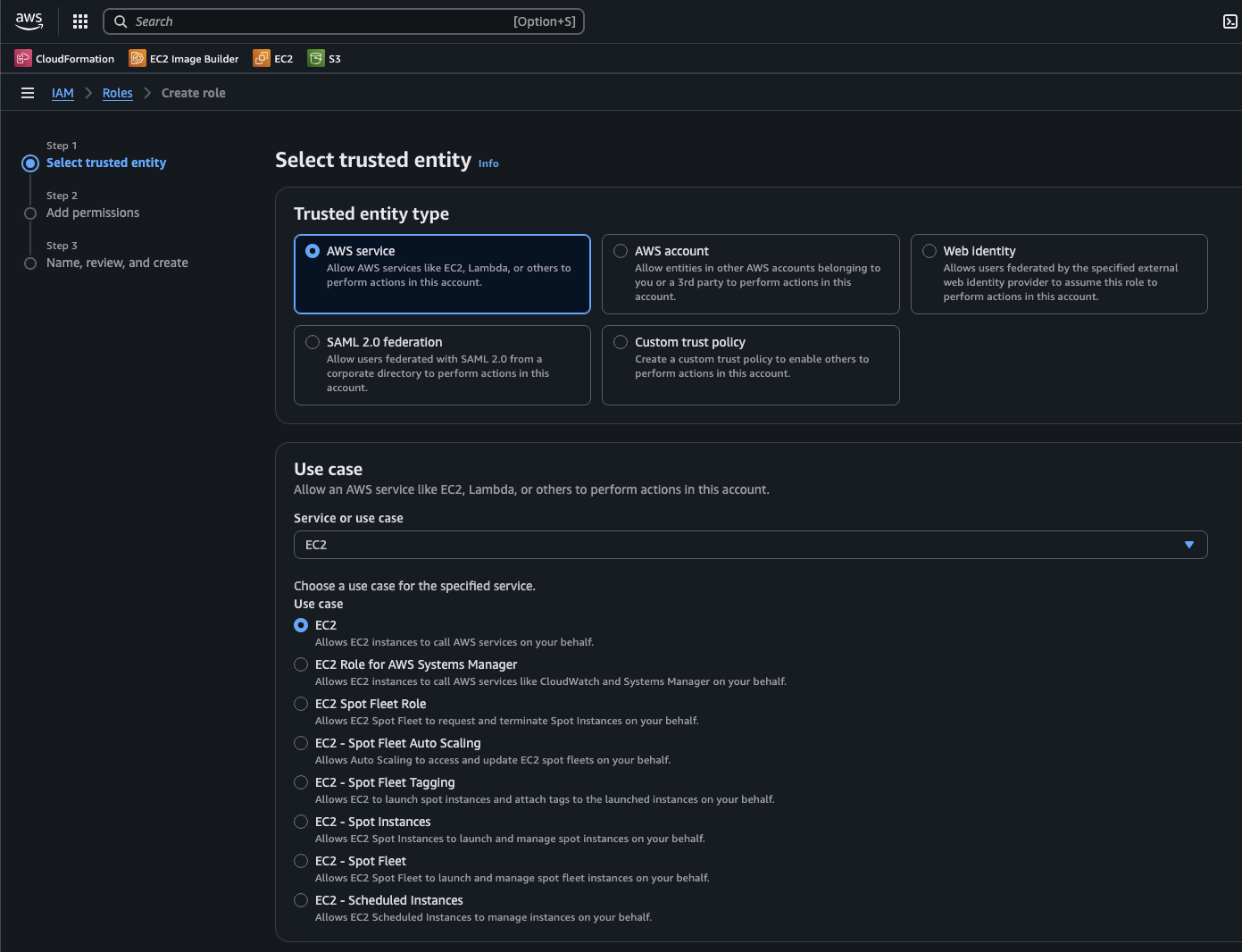Navigate to Roles via breadcrumb
Image resolution: width=1242 pixels, height=952 pixels.
117,93
